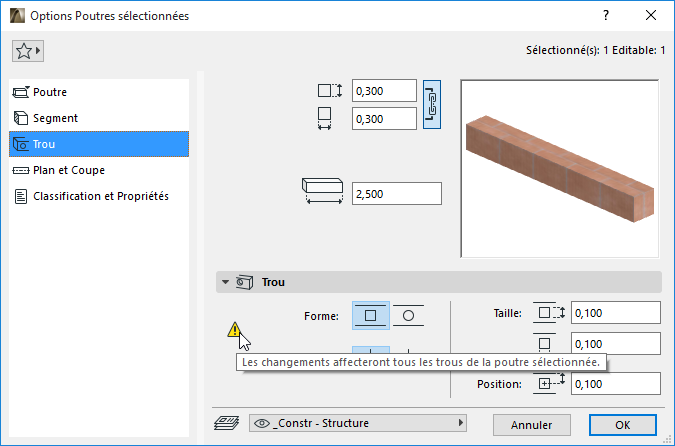This screenshot has width=675, height=446.
Task: Click the hole width field 0,100
Action: point(616,344)
